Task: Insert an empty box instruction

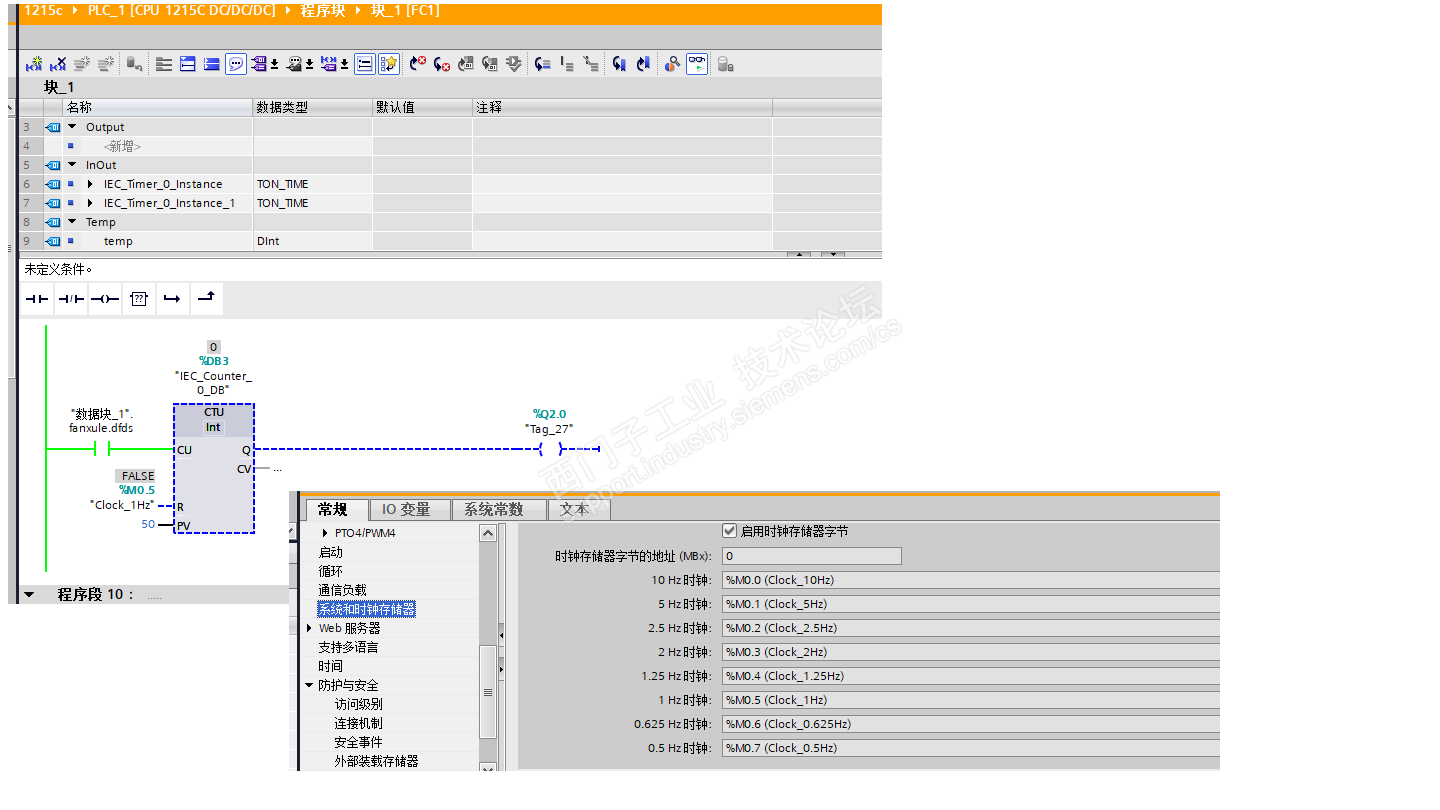Action: pos(139,299)
